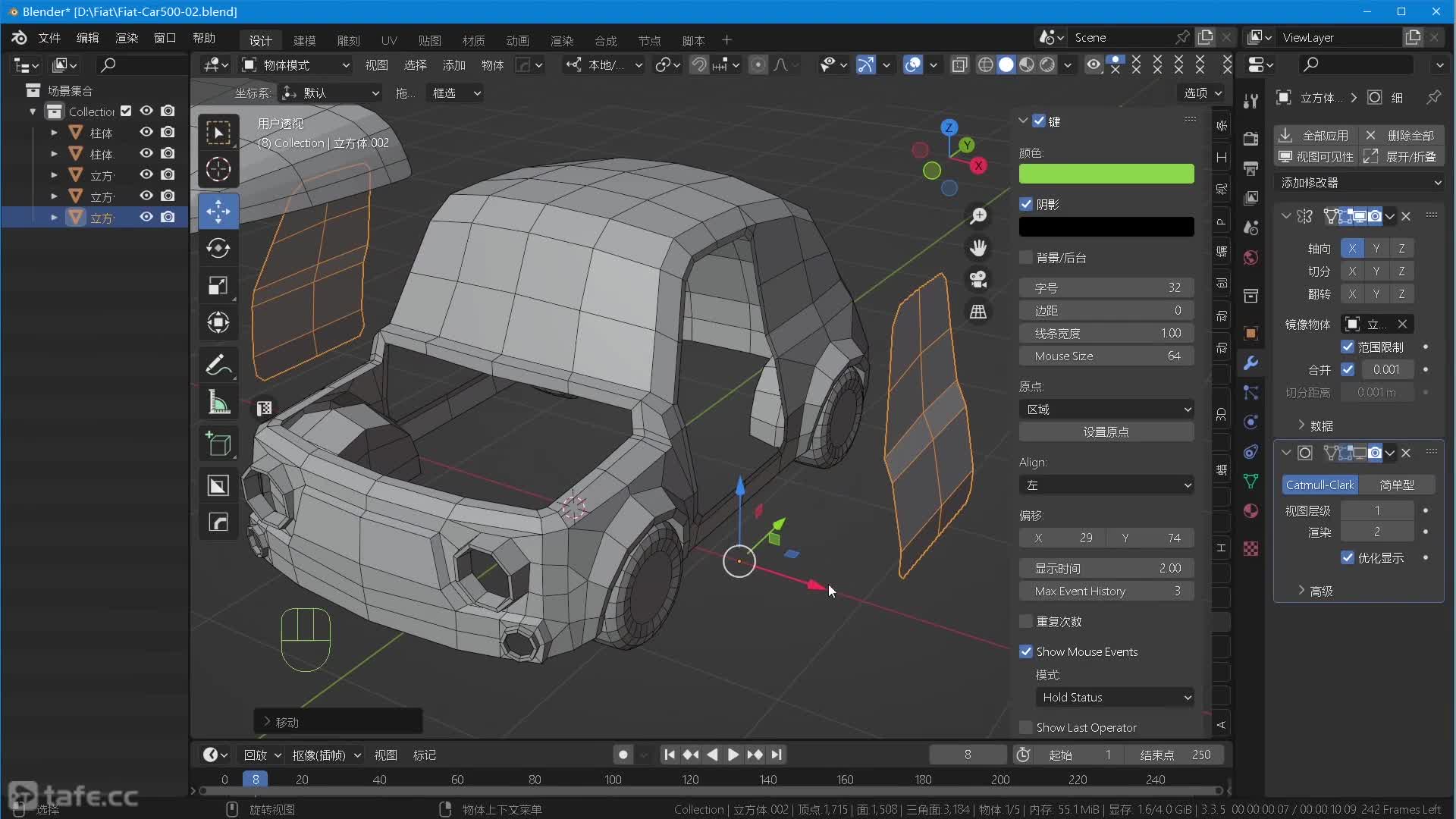Click the 设置原点 button

pos(1106,432)
